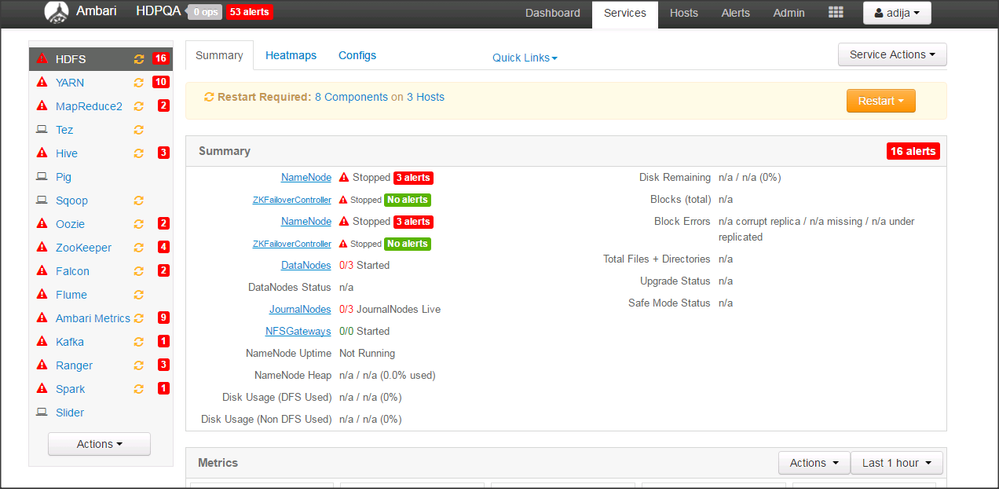Open the first ZKFailoverController link
The image size is (999, 489).
[292, 200]
